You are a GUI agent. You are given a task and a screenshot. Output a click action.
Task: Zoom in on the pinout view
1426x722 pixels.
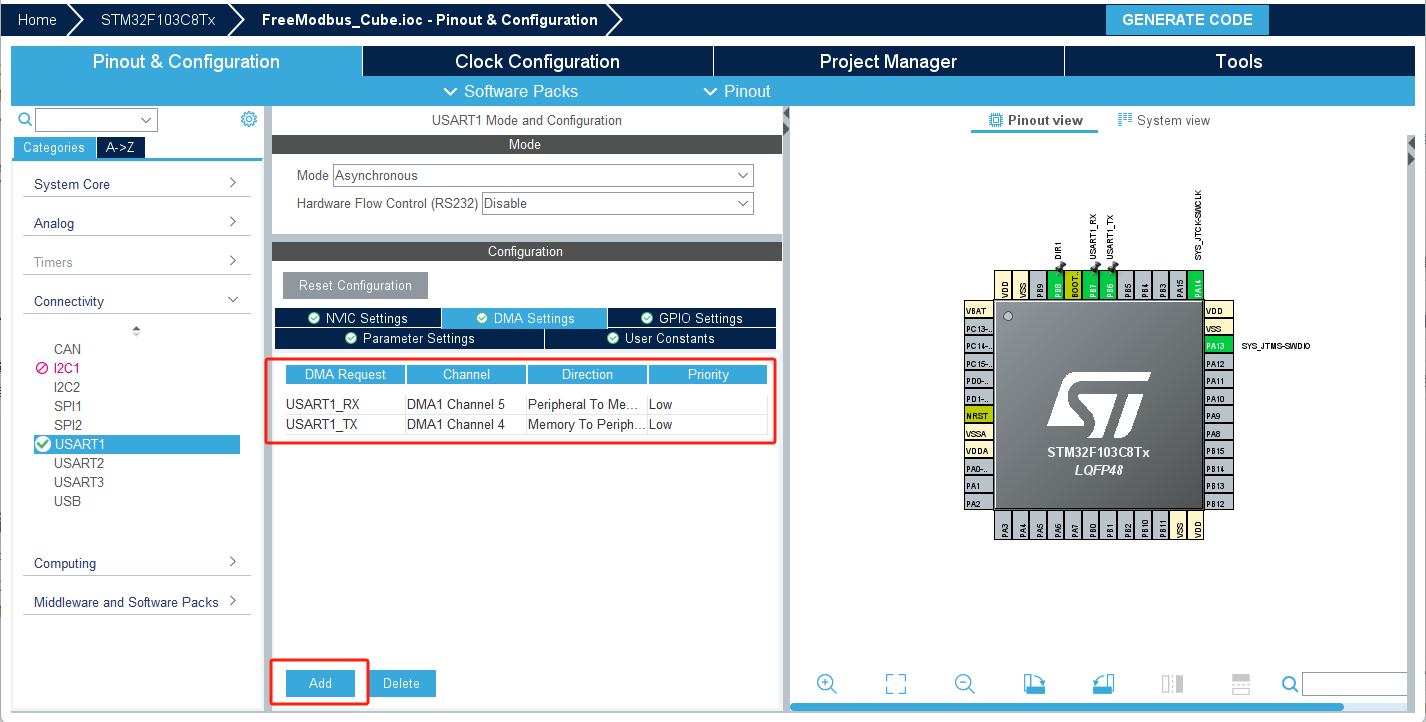coord(826,684)
